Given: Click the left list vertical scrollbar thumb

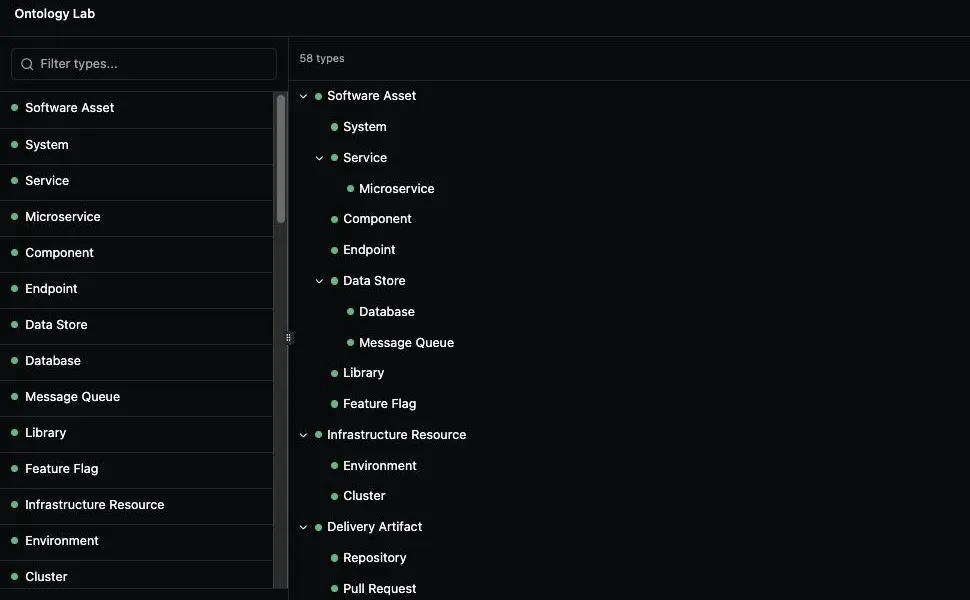Looking at the screenshot, I should (x=281, y=159).
